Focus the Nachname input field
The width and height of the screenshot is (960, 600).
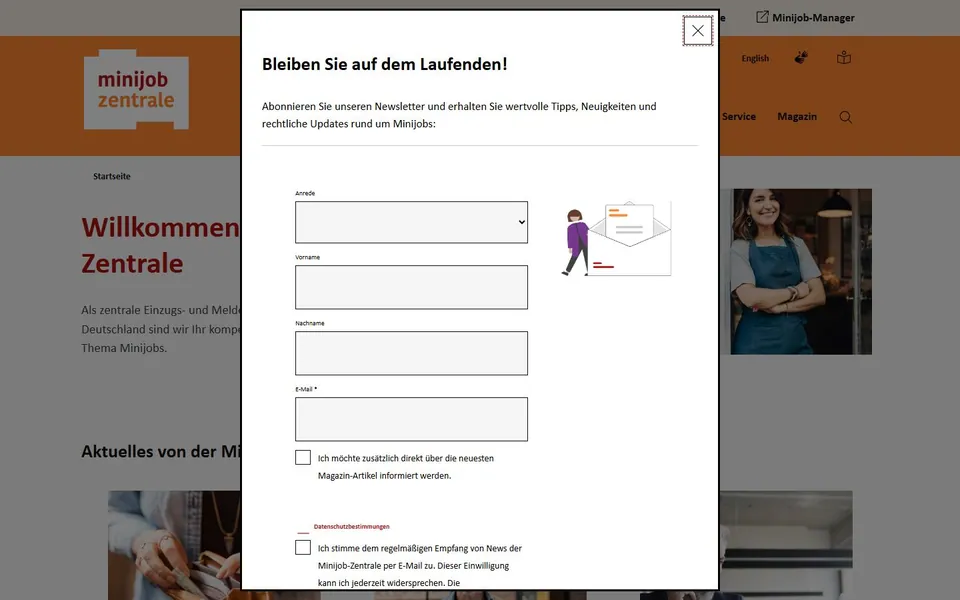pos(411,353)
